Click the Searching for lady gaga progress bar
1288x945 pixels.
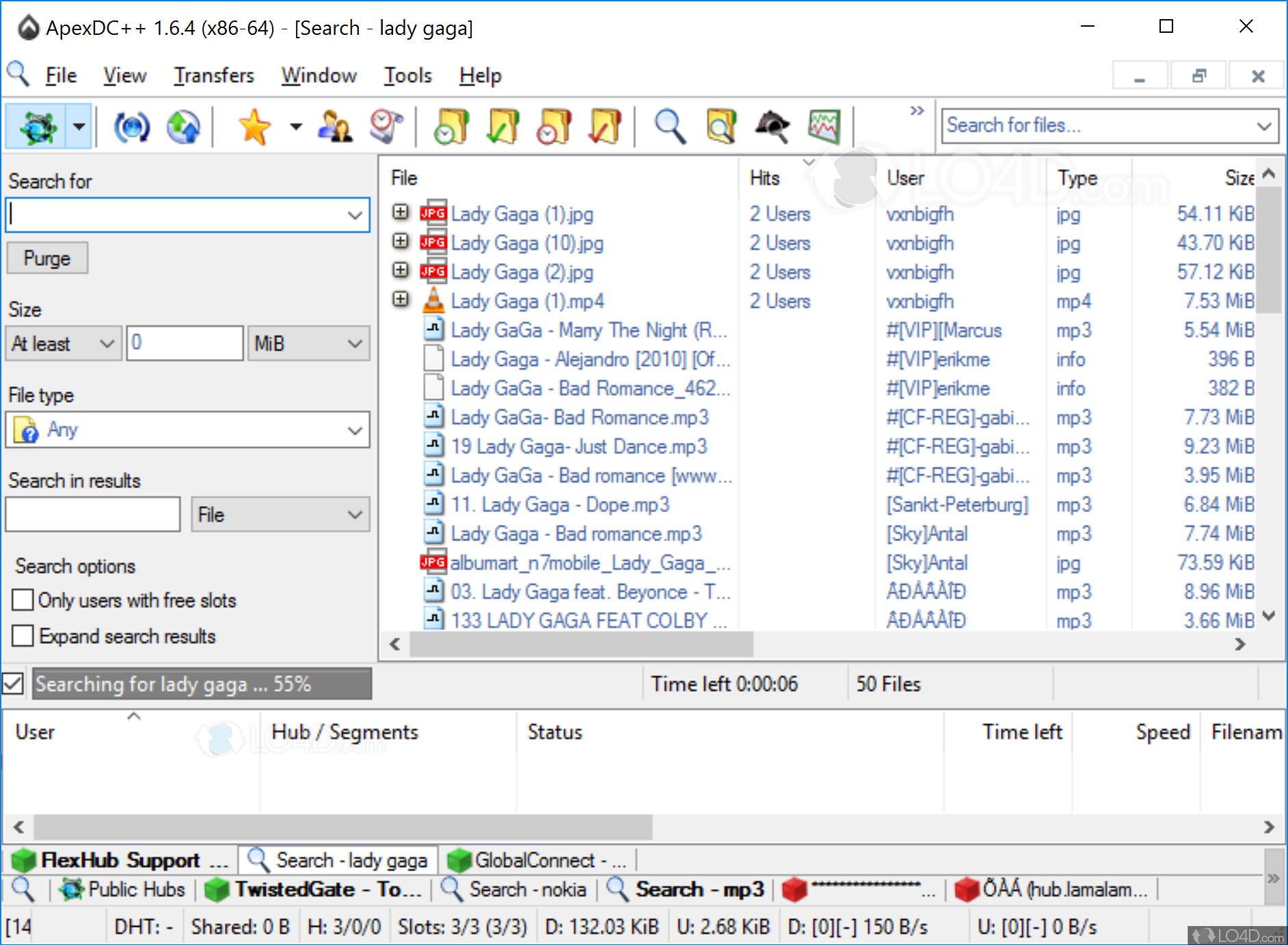202,683
